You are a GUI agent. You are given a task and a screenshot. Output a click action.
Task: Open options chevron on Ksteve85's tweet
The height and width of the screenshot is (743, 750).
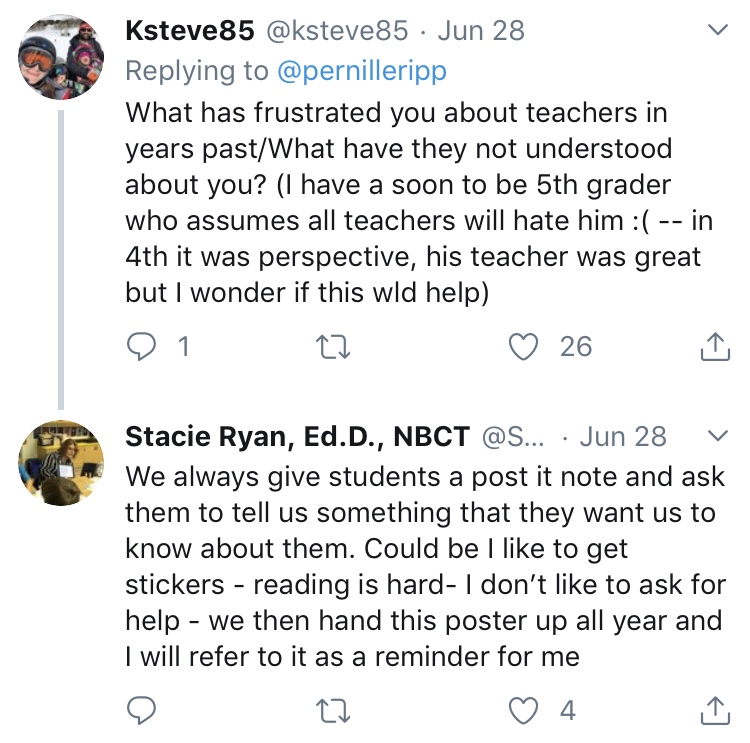(717, 31)
